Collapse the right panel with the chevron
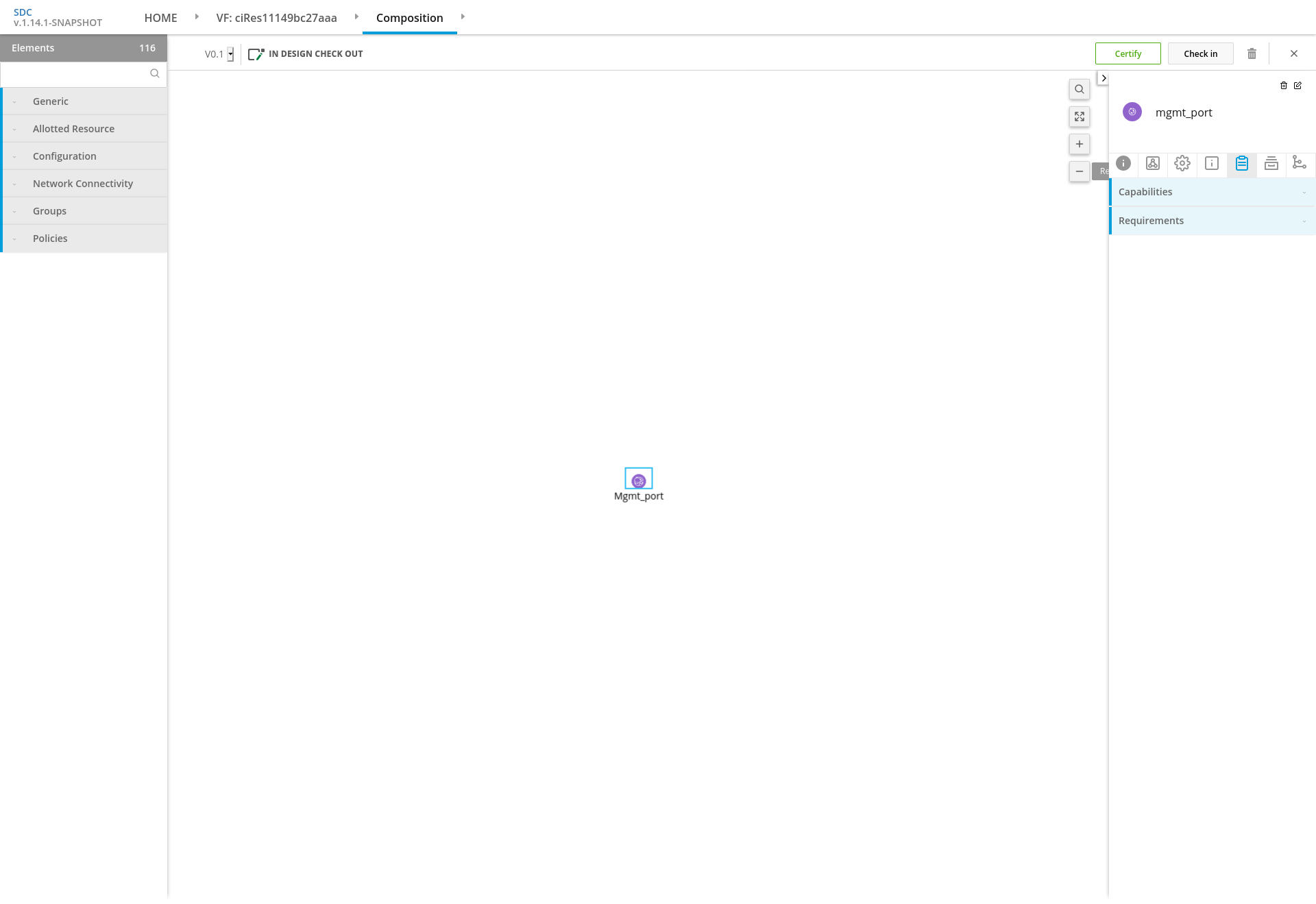 1104,78
